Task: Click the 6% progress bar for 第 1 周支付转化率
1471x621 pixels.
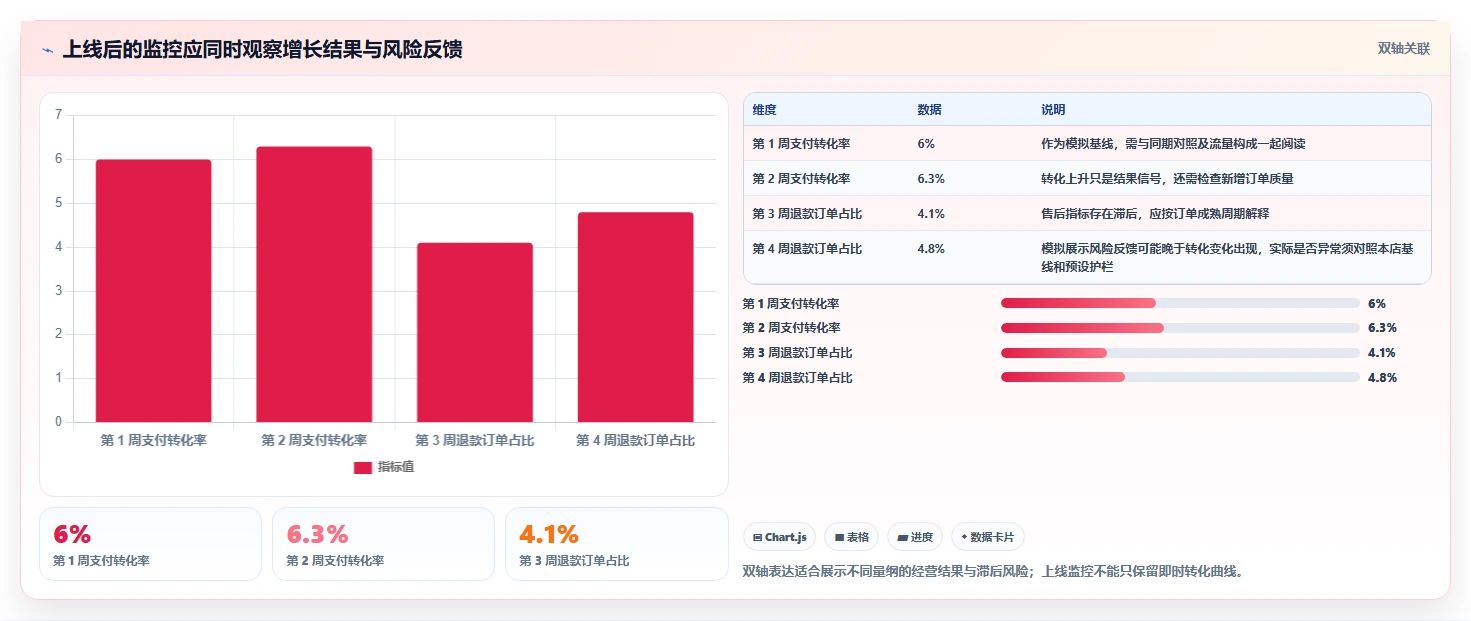Action: click(x=1180, y=303)
